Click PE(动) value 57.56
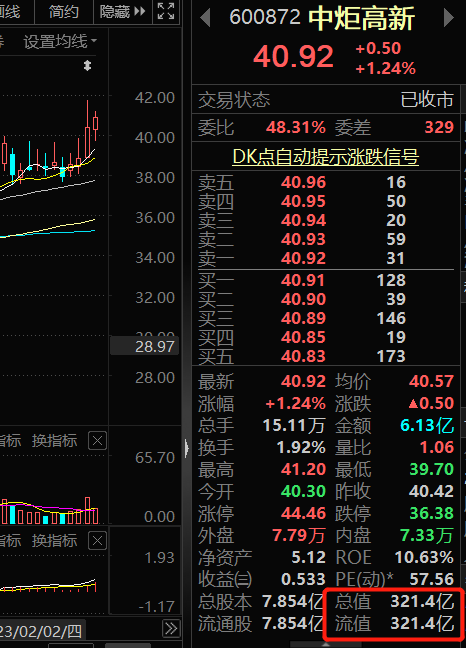Image resolution: width=466 pixels, height=648 pixels. (432, 579)
